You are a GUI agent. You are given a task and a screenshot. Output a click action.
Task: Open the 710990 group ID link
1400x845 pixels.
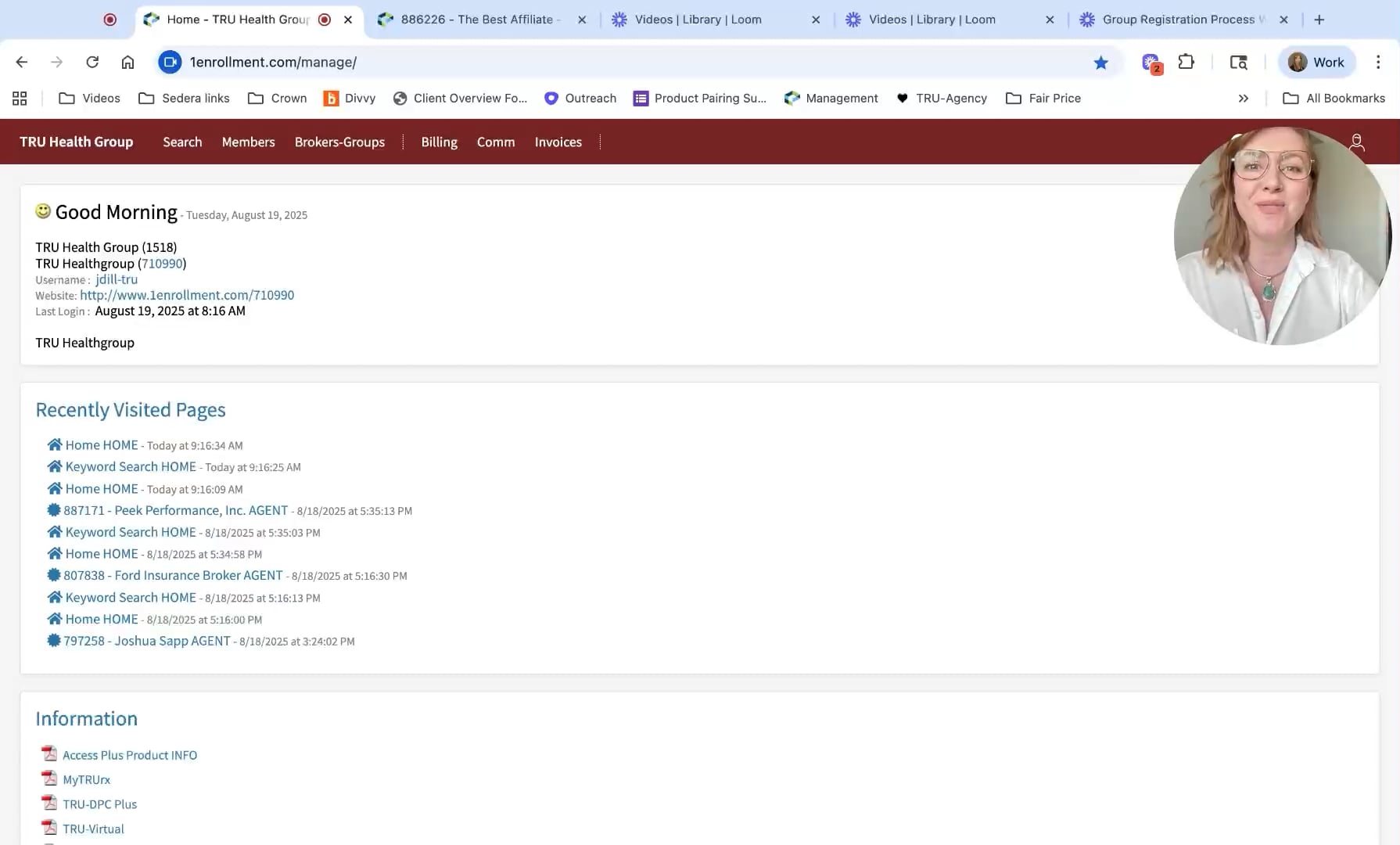tap(162, 264)
